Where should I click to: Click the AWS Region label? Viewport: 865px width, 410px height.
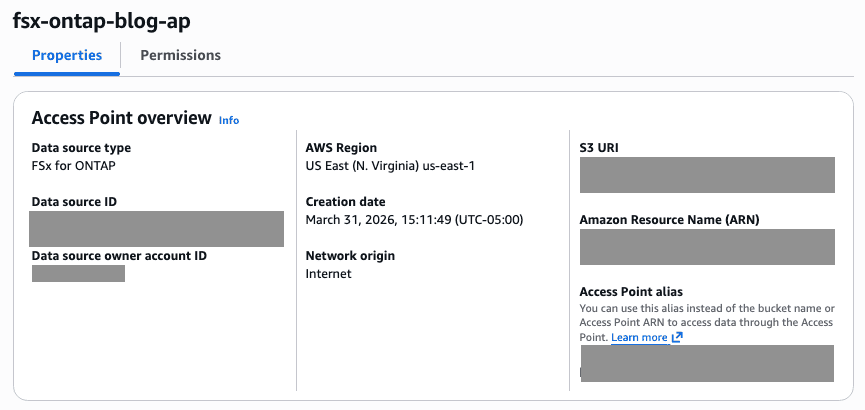pos(341,148)
